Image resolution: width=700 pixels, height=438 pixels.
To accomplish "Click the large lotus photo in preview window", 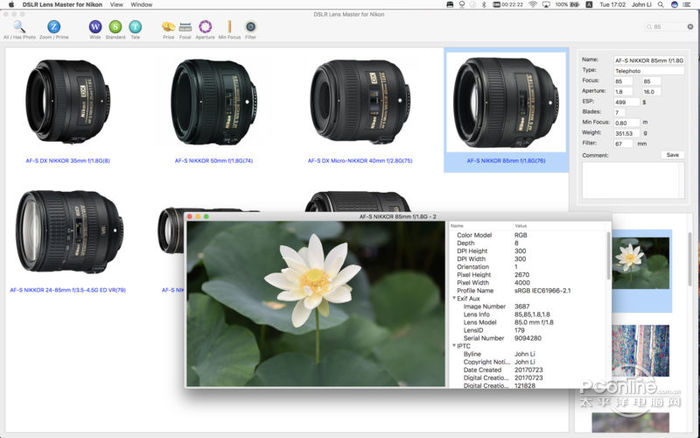I will click(316, 304).
